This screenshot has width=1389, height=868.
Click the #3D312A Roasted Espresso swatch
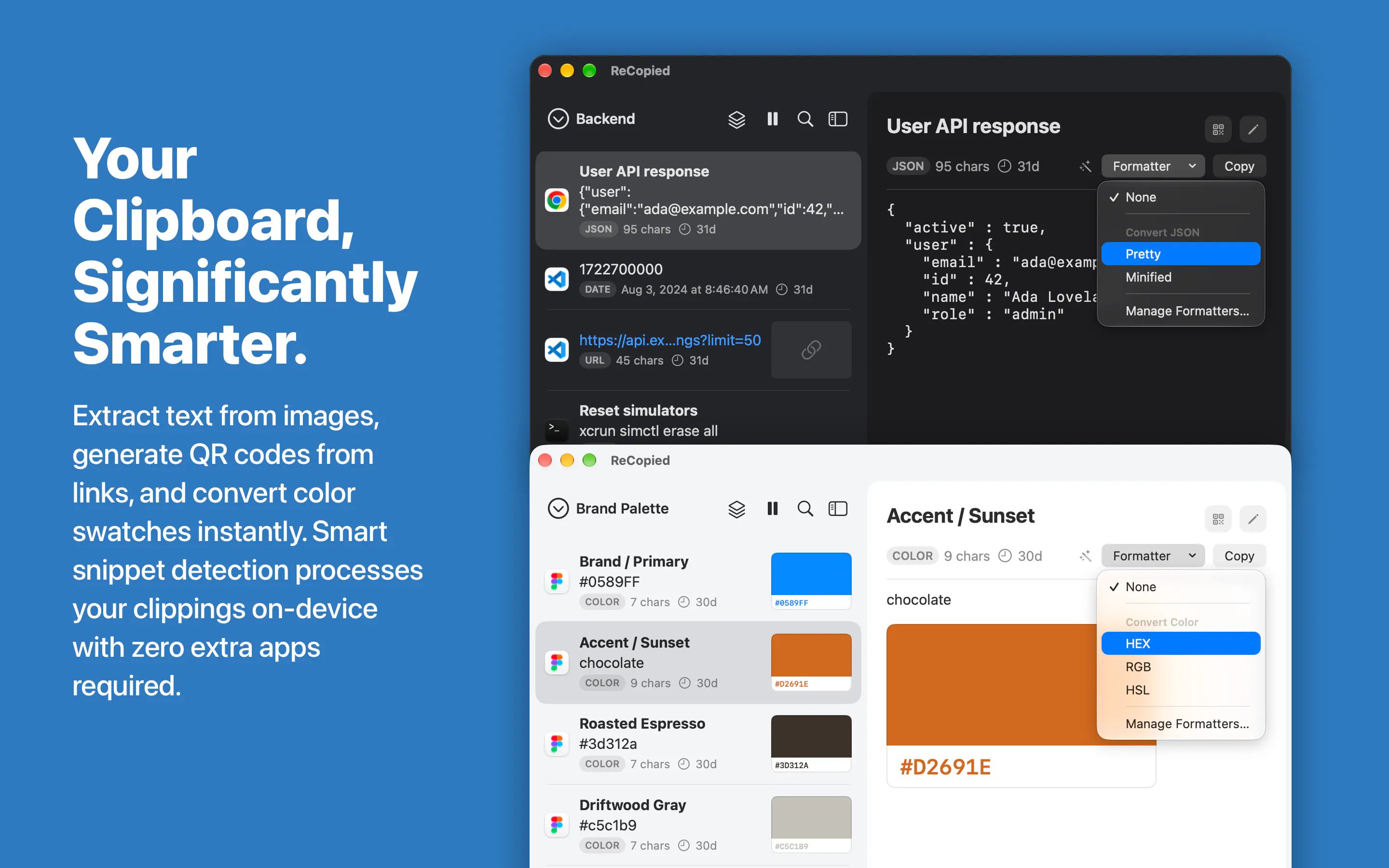click(x=811, y=744)
